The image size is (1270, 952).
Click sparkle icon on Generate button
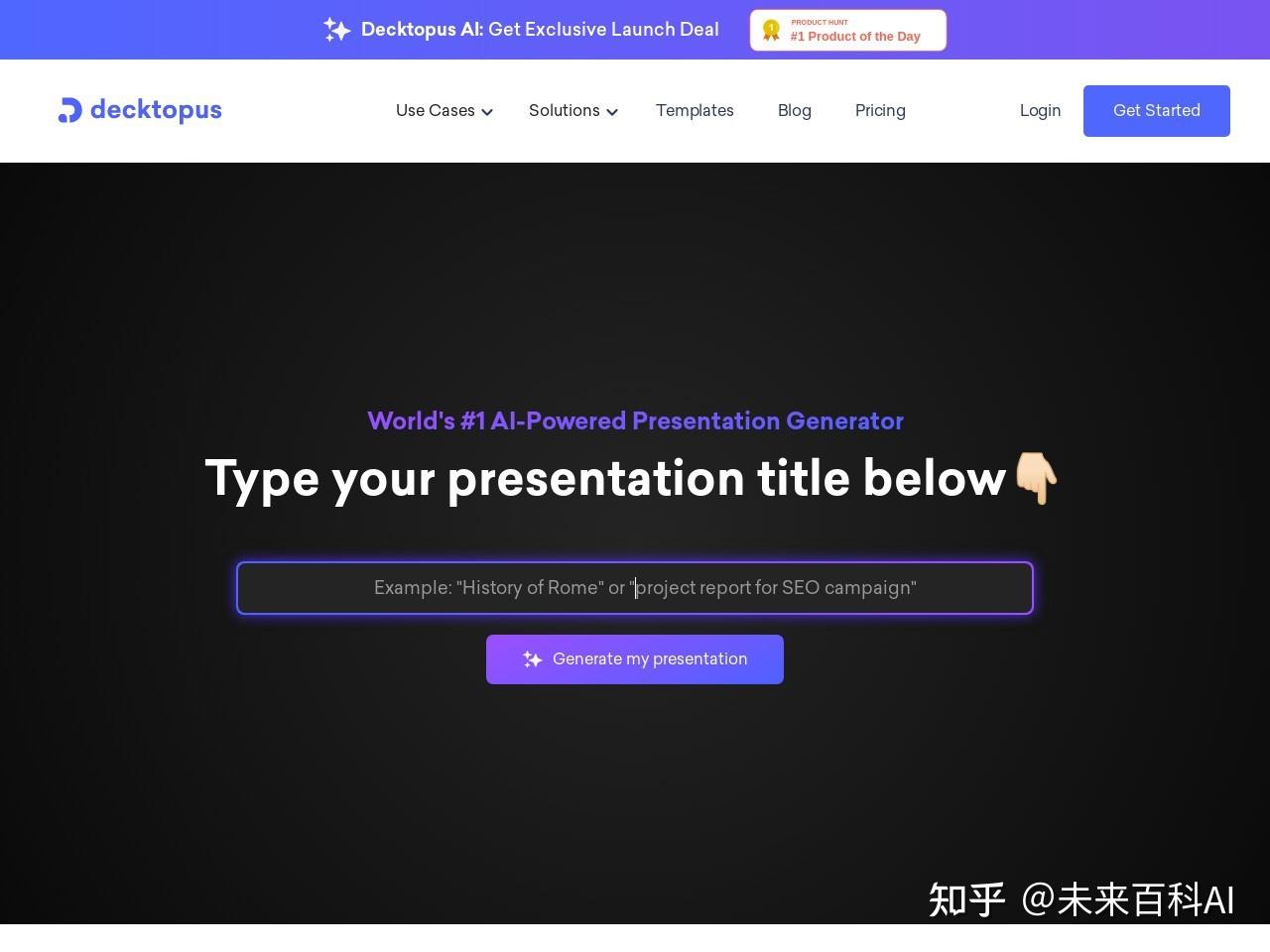[533, 659]
